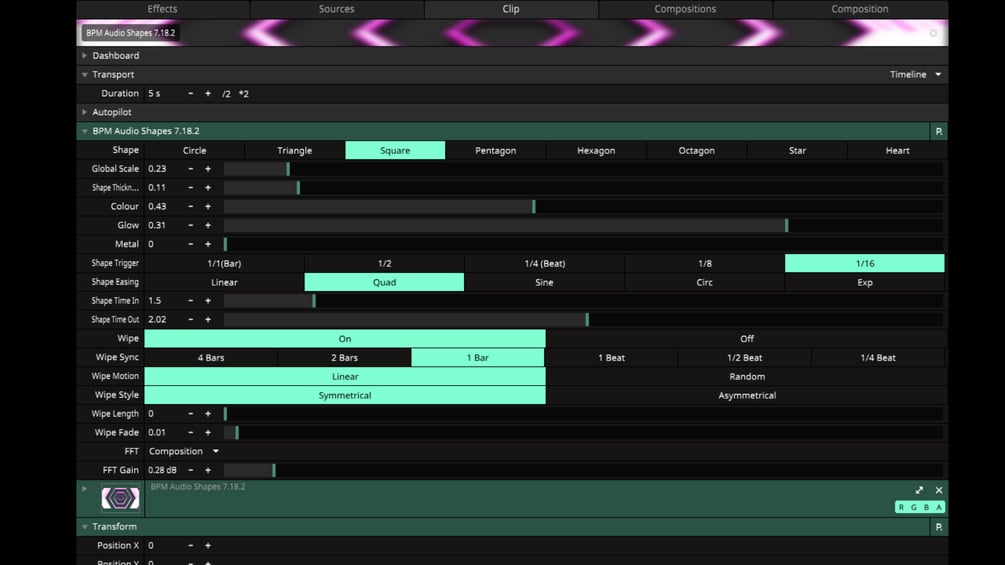Screen dimensions: 1005x565
Task: Increase Global Scale with plus
Action: (x=208, y=168)
